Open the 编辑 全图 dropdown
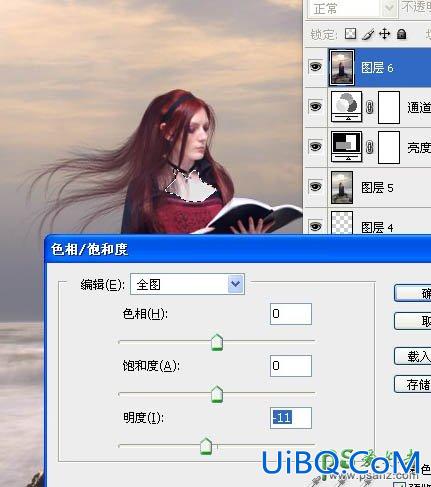 pos(187,284)
